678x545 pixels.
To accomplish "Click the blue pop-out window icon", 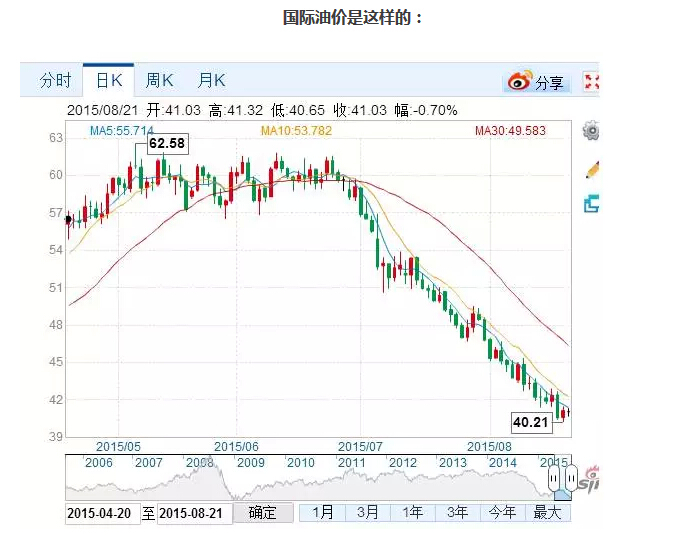I will point(592,204).
